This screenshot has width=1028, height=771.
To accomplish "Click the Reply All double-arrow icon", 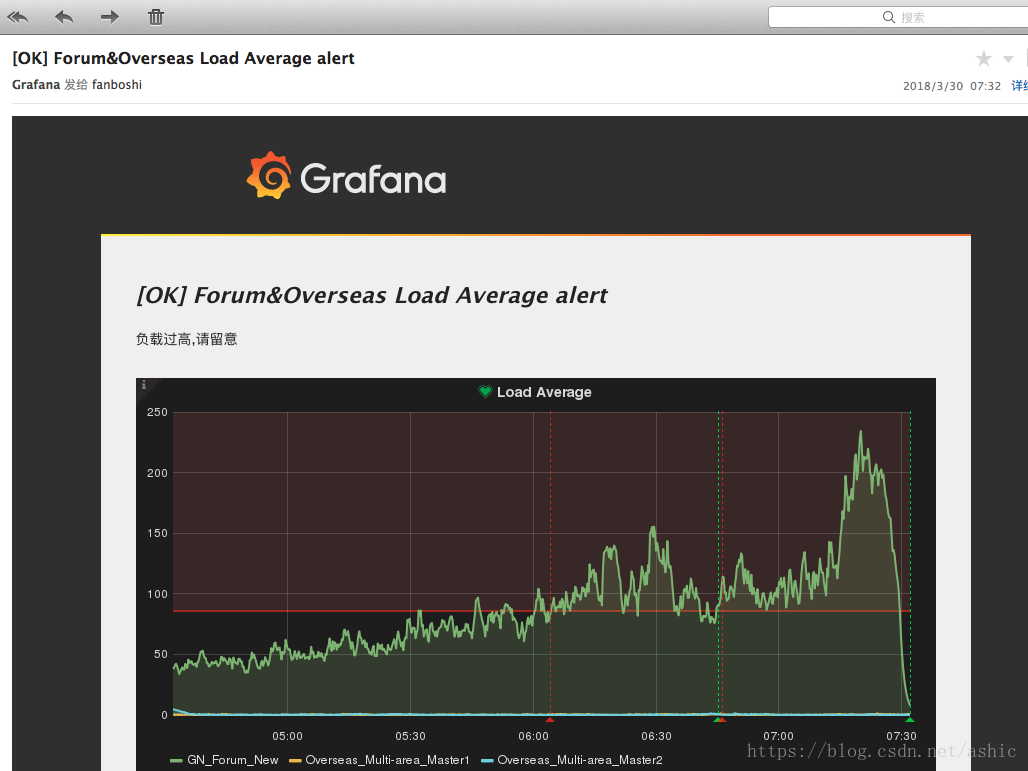I will [x=17, y=17].
